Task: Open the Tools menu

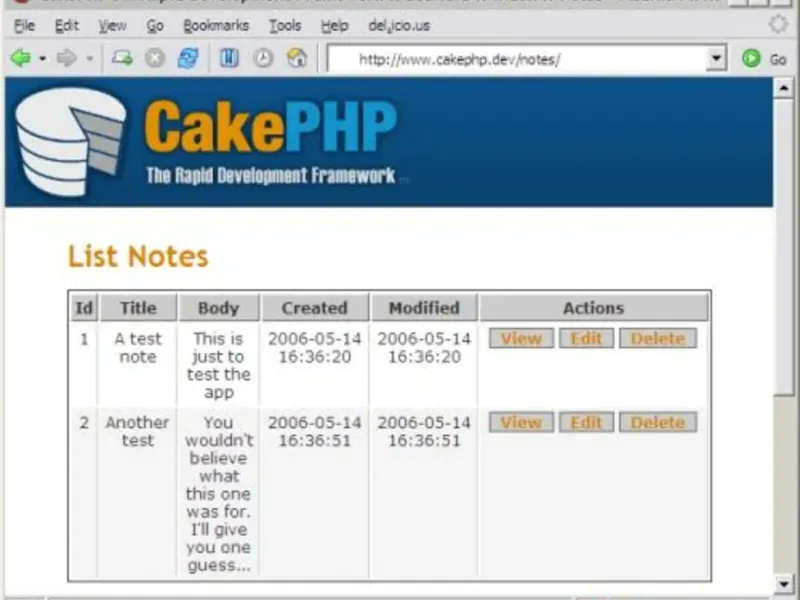Action: [285, 26]
